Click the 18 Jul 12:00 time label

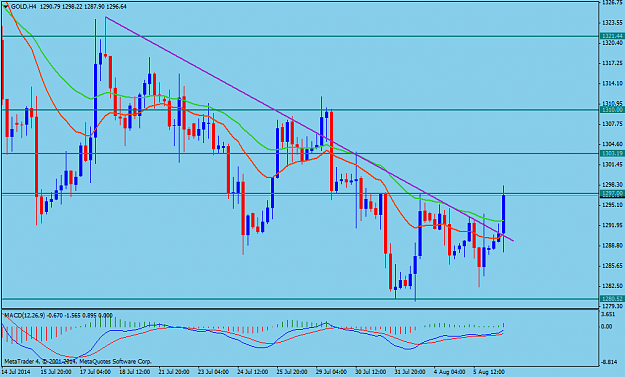point(134,372)
